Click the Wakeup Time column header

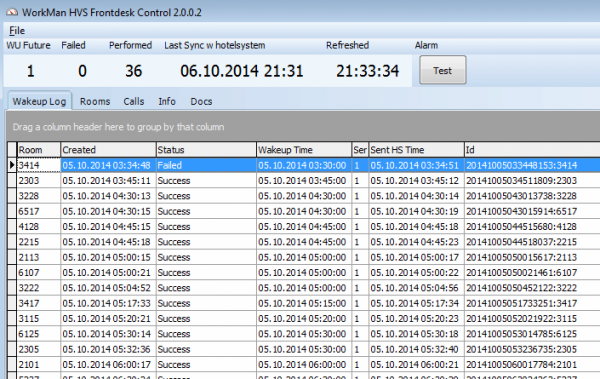tap(304, 150)
